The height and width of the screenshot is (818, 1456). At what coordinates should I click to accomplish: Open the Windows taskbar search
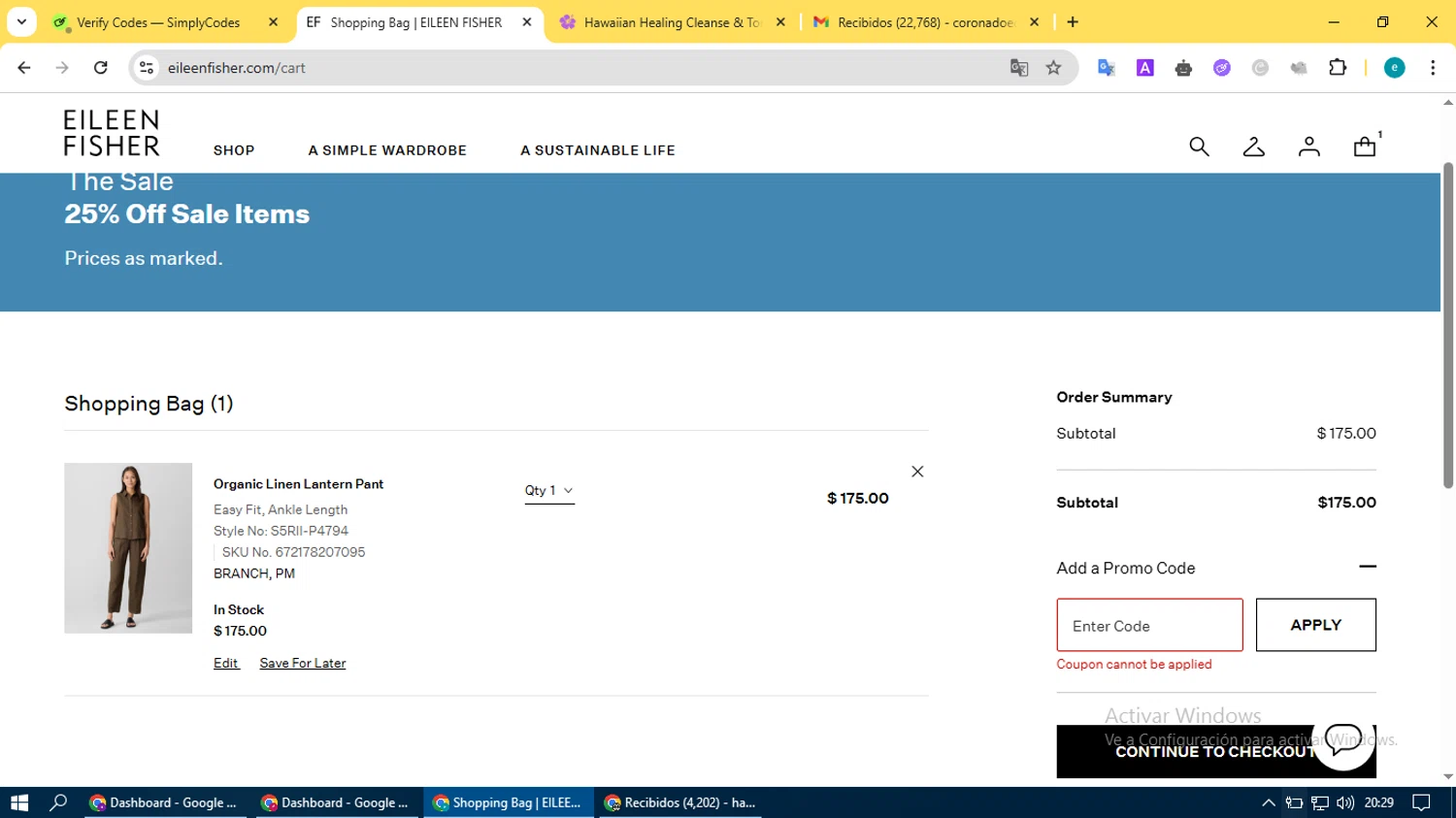[58, 802]
